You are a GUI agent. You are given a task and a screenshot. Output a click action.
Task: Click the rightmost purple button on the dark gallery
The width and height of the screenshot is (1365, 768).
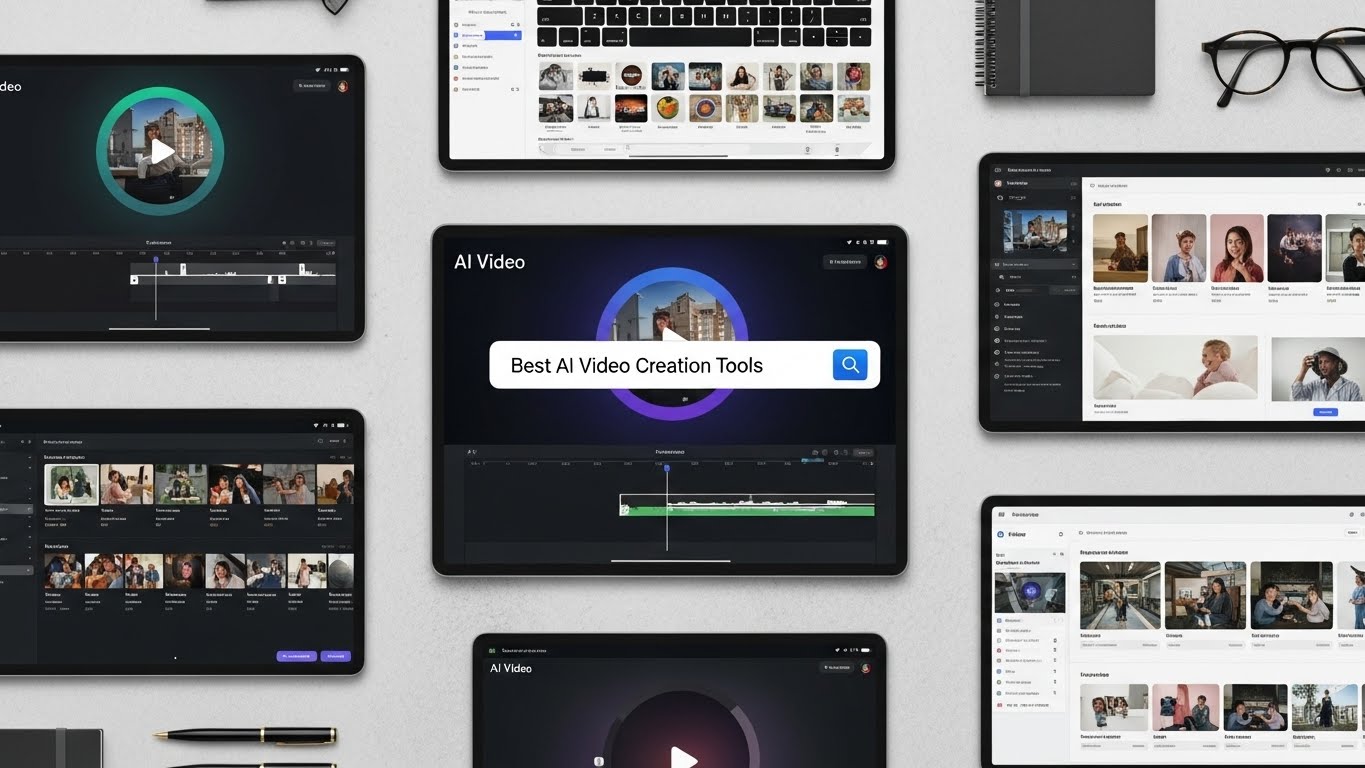[335, 656]
